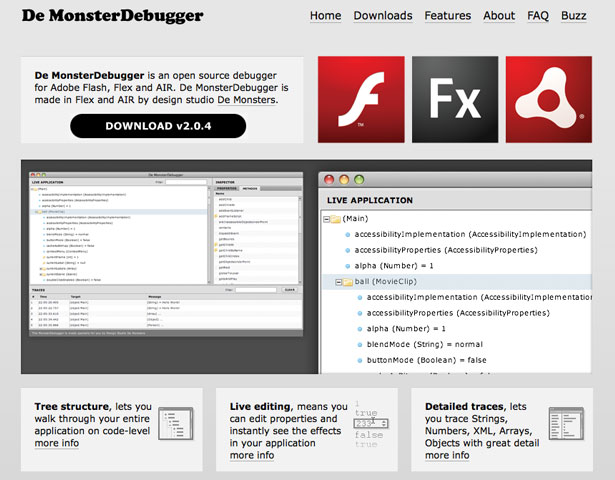Click the yellow minimize button in enlarged window
The width and height of the screenshot is (615, 480).
(x=344, y=180)
